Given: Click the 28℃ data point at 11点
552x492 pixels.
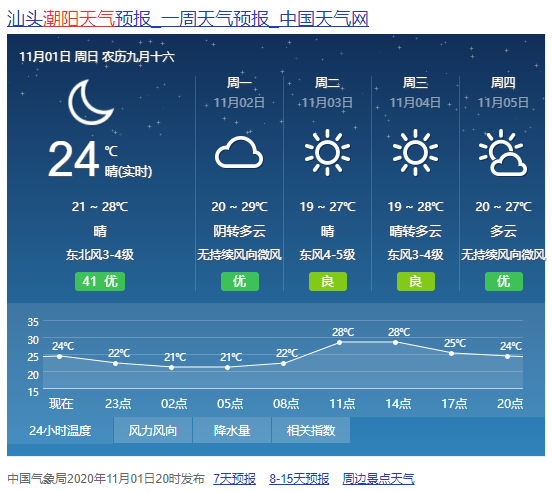Looking at the screenshot, I should pos(339,342).
